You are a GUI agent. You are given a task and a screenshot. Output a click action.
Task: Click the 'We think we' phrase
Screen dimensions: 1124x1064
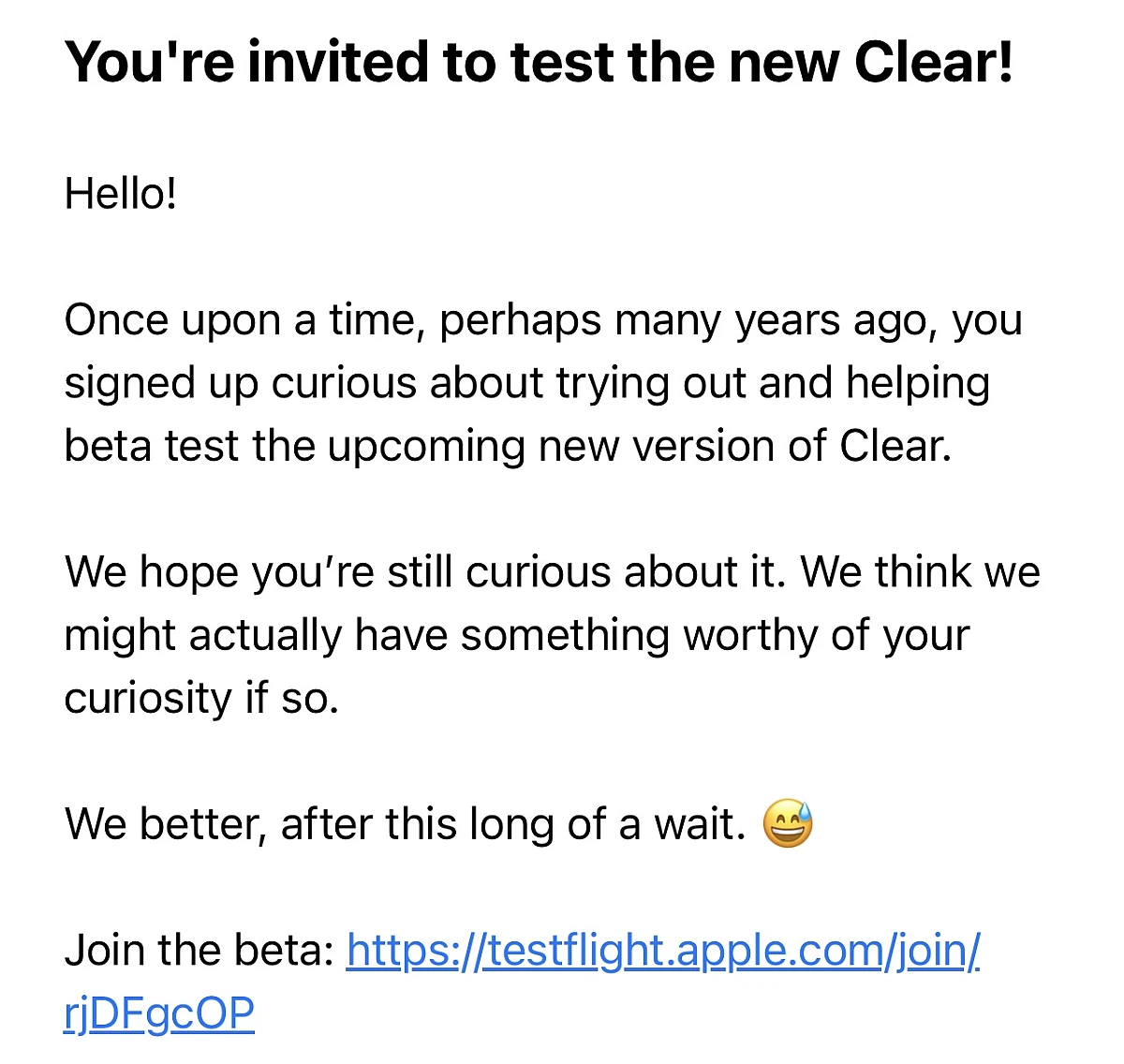(921, 571)
